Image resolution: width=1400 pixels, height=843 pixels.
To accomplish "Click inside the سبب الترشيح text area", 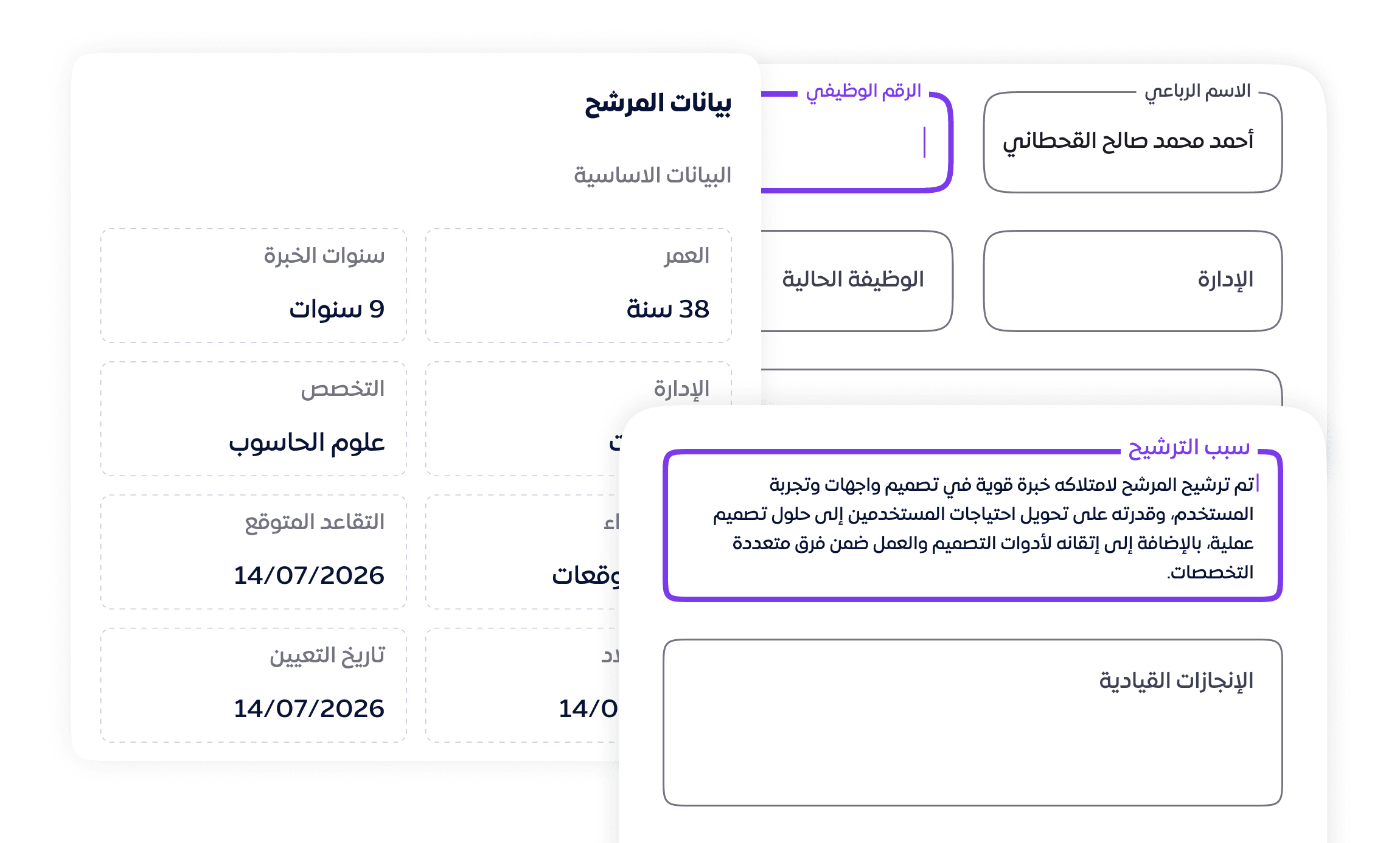I will (972, 526).
